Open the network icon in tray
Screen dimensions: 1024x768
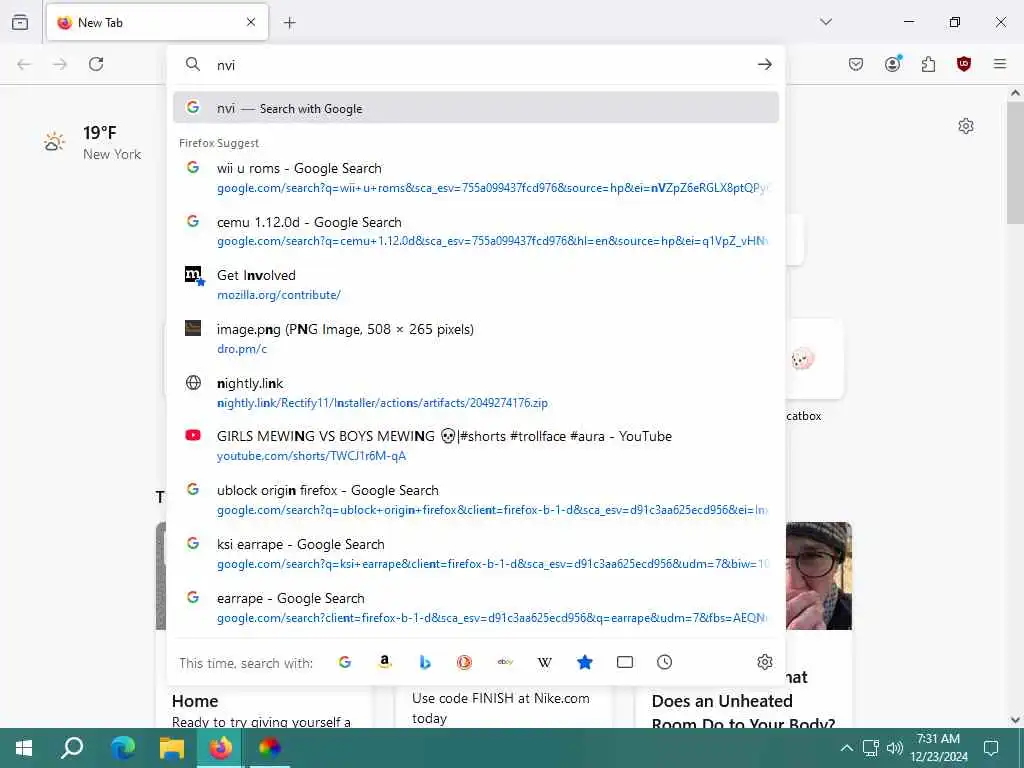[871, 748]
